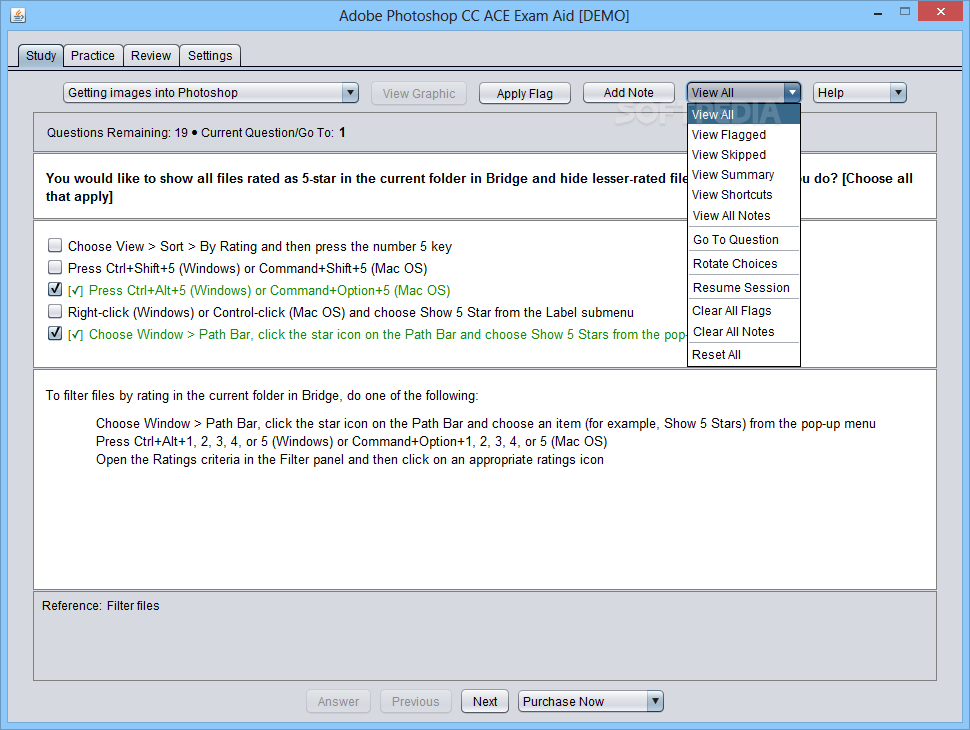
Task: Choose View All Notes entry
Action: click(744, 216)
